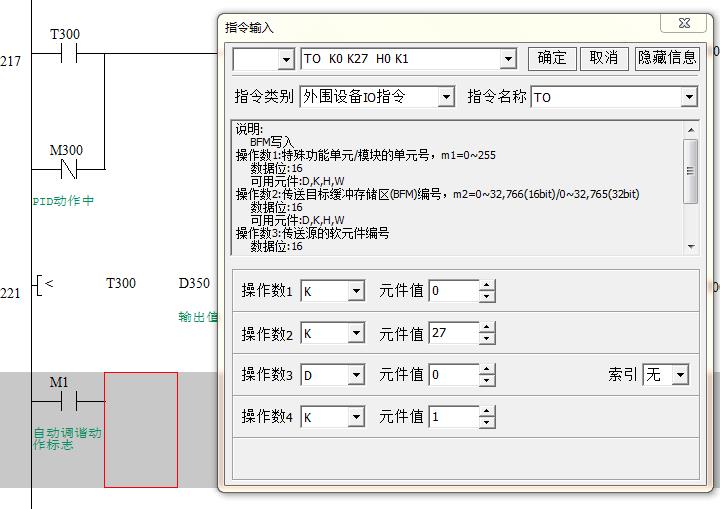Expand the 指令名称 TO dropdown

pyautogui.click(x=689, y=97)
